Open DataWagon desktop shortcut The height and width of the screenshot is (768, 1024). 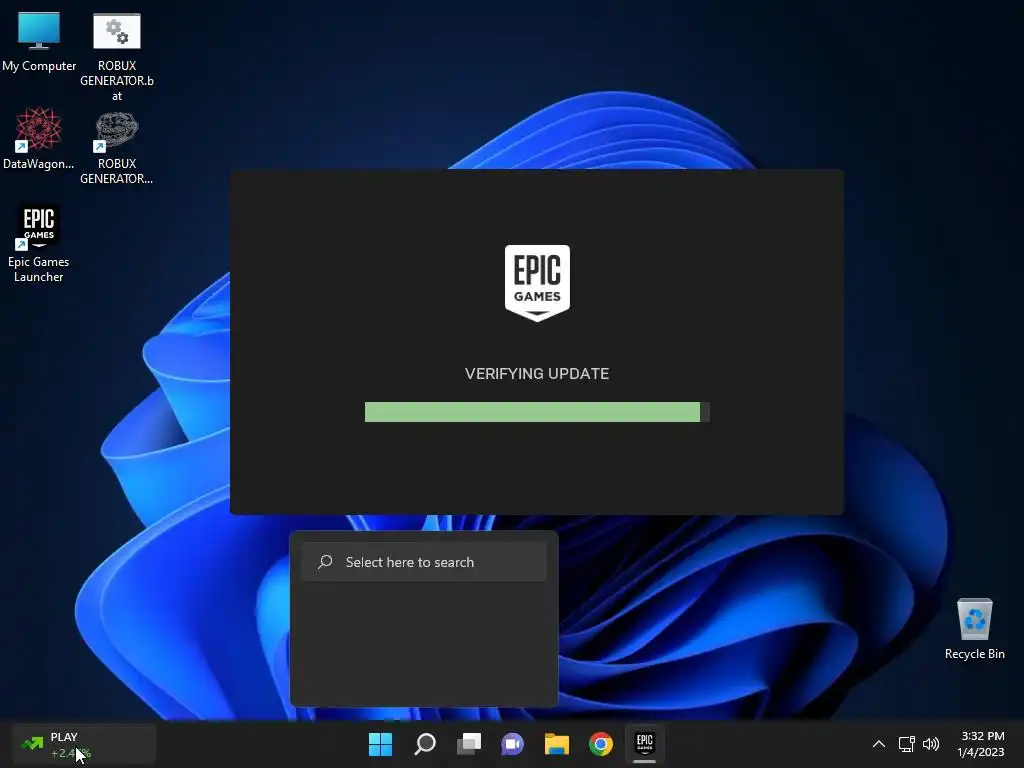39,138
